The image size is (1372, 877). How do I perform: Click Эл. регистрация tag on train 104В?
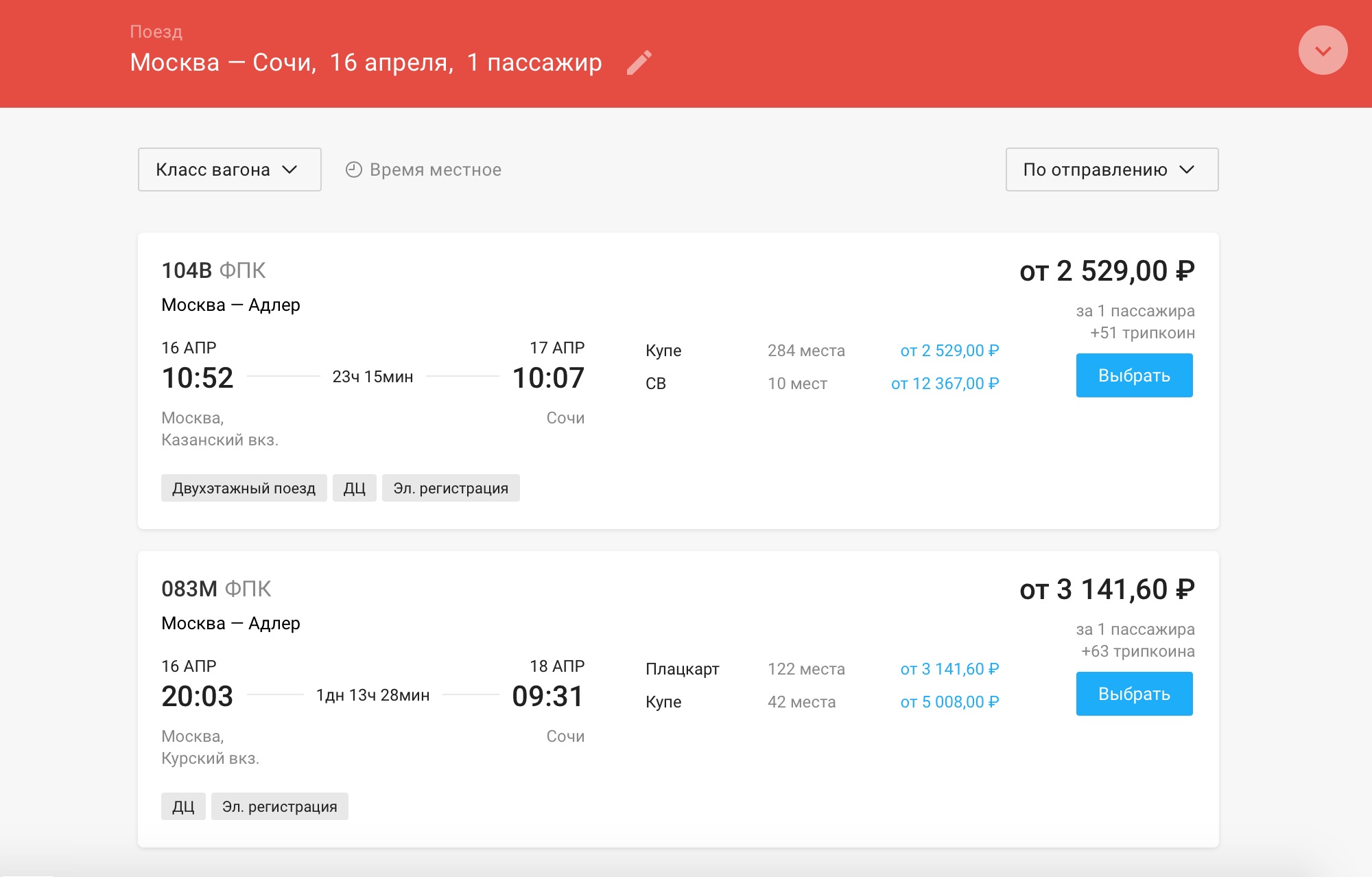coord(451,488)
